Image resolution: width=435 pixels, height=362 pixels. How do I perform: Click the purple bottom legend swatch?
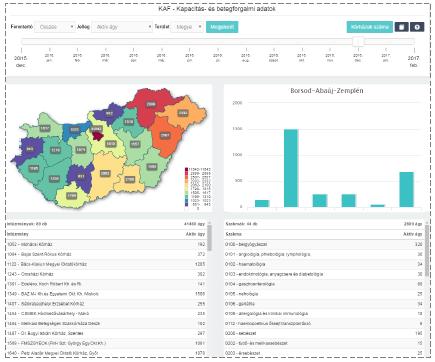point(186,204)
